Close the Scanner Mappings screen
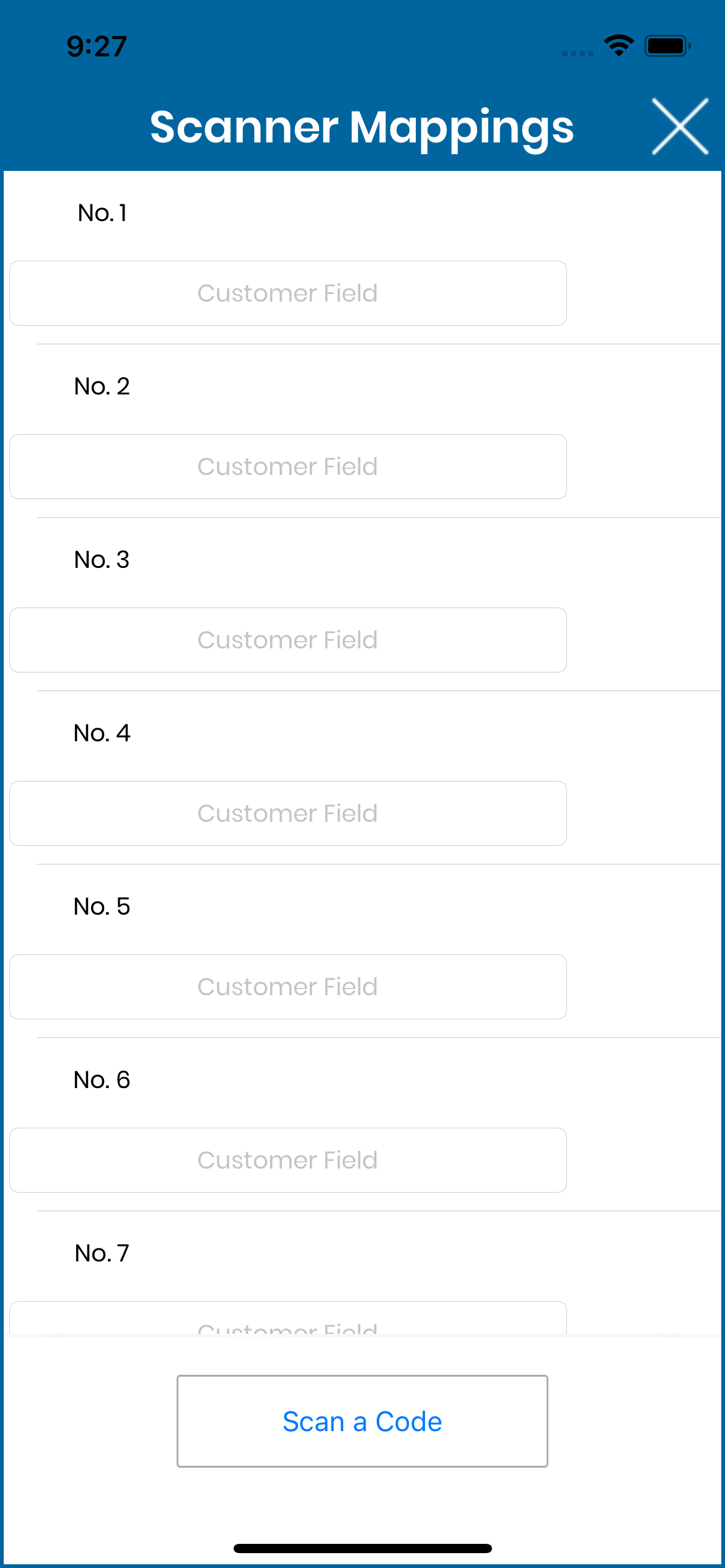This screenshot has height=1568, width=725. click(x=680, y=126)
